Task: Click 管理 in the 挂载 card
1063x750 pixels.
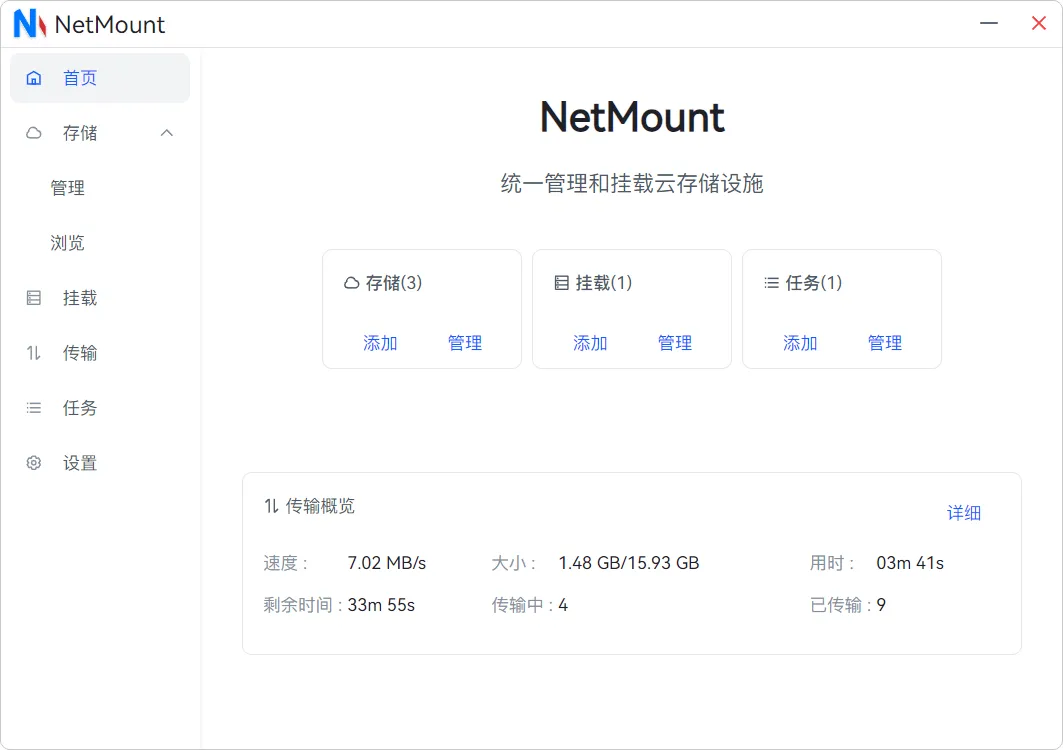Action: (675, 343)
